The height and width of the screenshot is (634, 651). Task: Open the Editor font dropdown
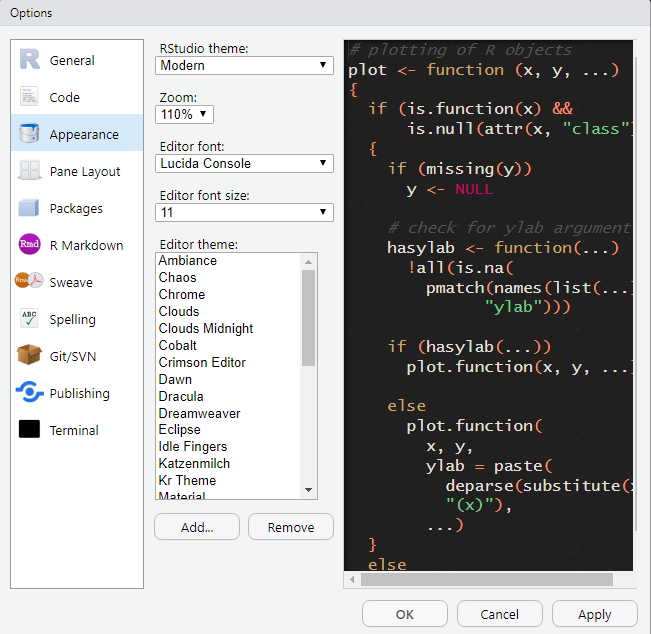tap(244, 163)
